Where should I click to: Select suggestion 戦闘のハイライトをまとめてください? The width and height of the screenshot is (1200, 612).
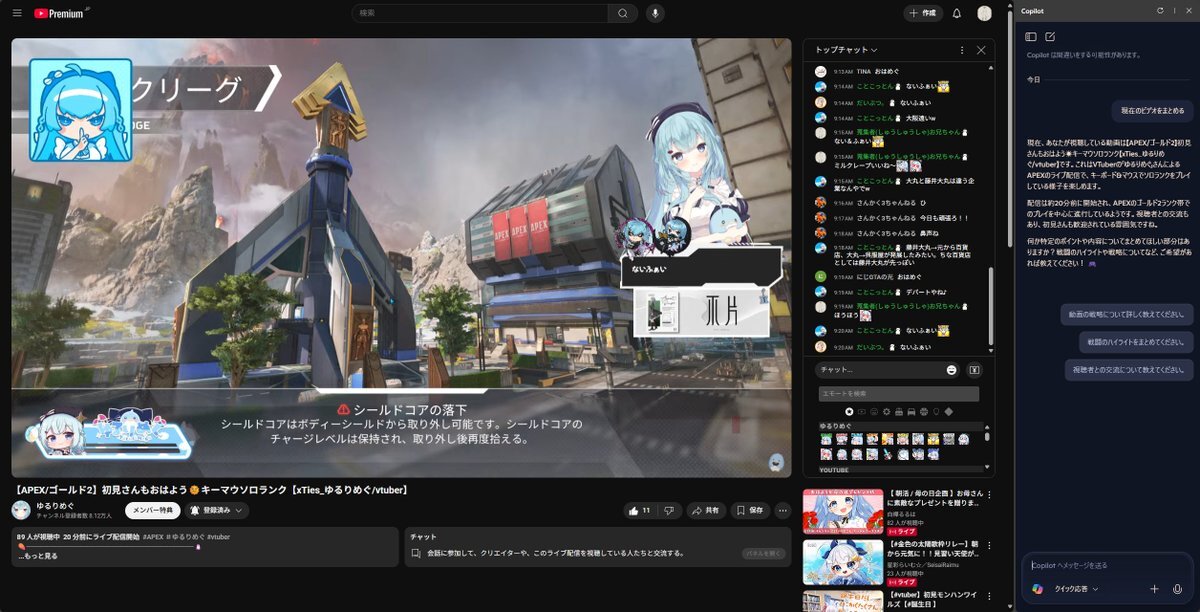click(1136, 342)
